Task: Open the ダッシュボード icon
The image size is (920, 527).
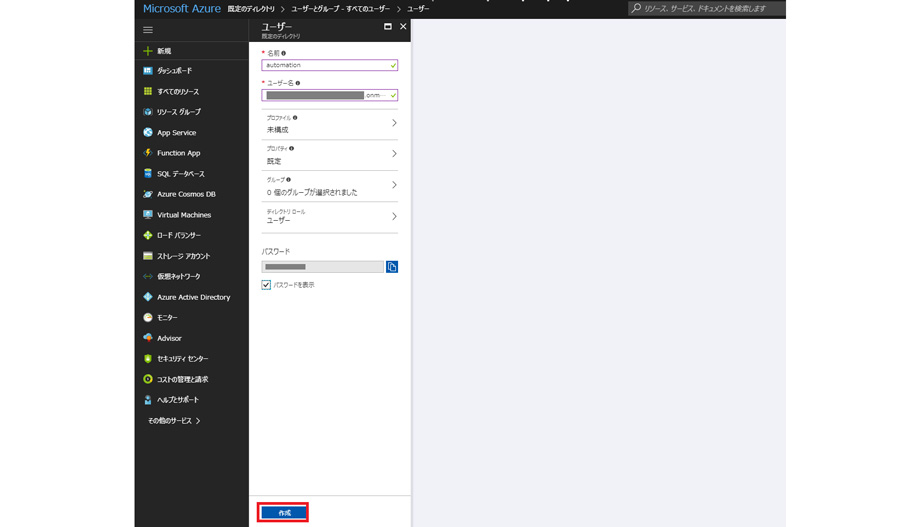Action: click(x=148, y=71)
